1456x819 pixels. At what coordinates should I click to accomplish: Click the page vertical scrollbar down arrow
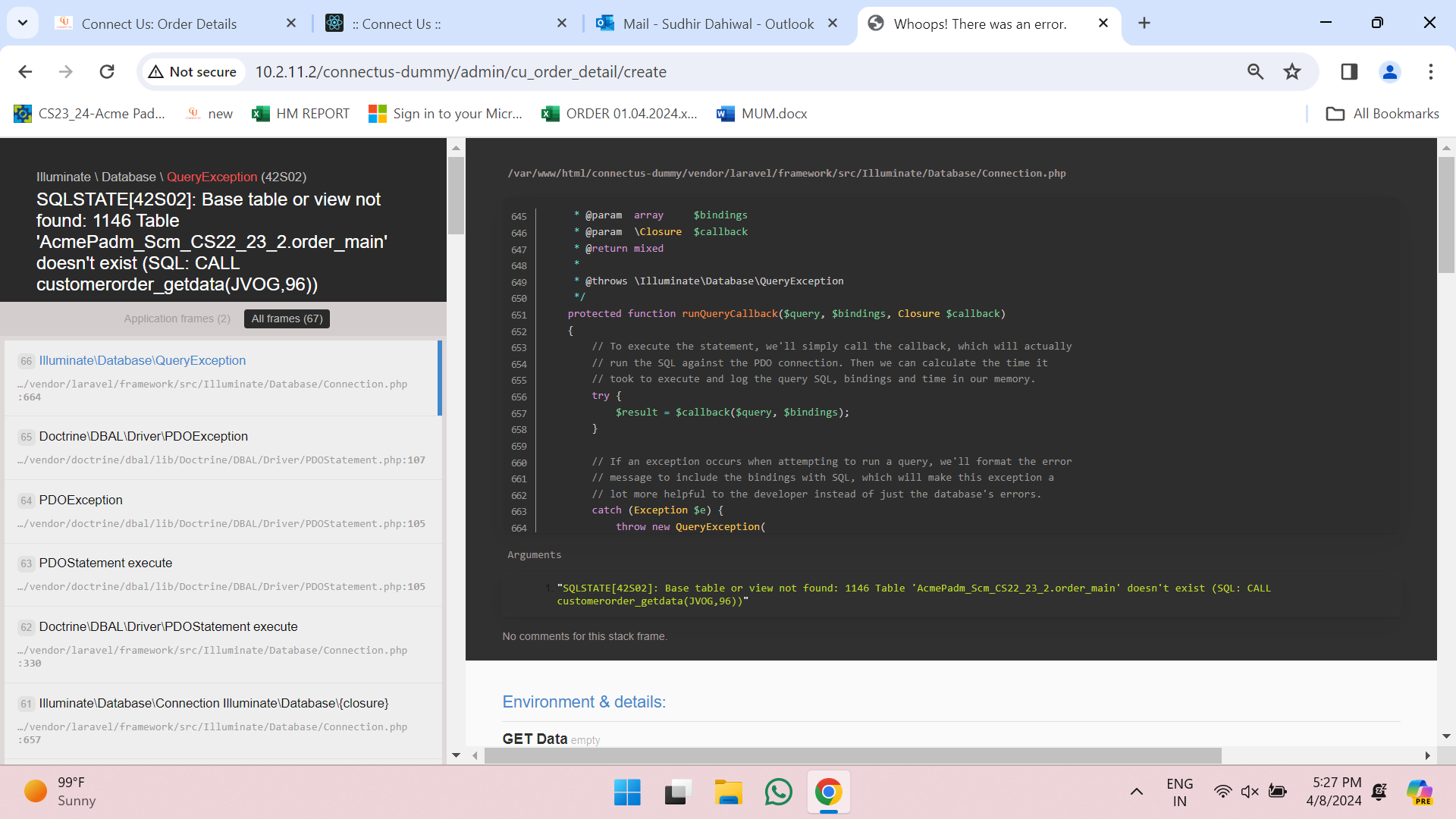click(x=1446, y=736)
